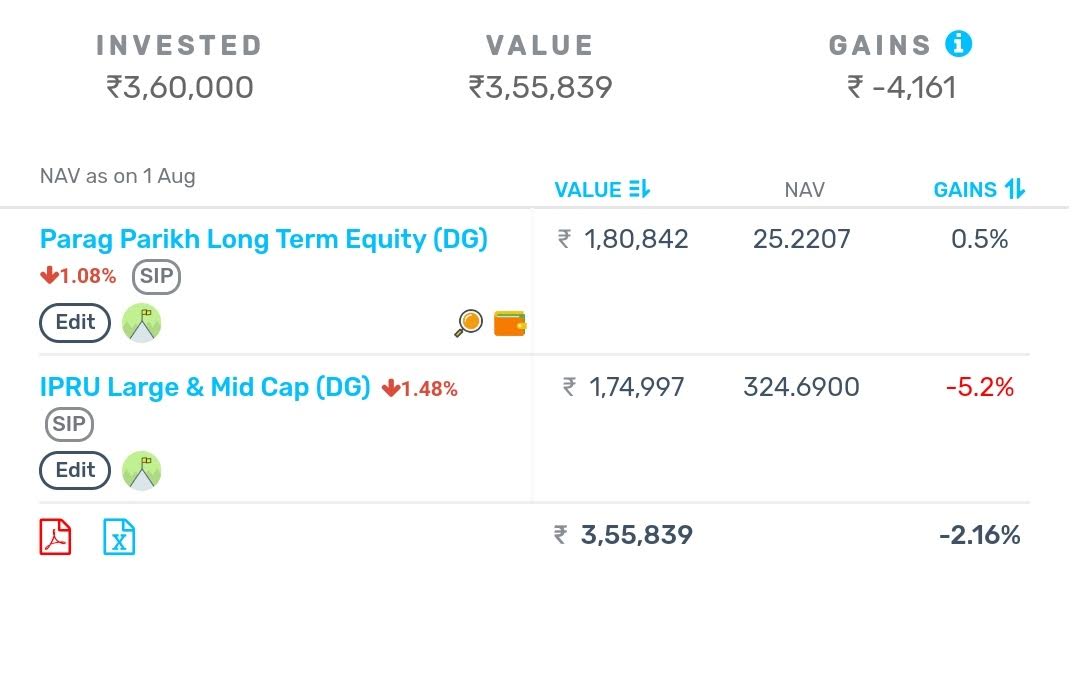Open Parag Parikh Long Term Equity fund details
This screenshot has width=1080, height=696.
coord(263,239)
